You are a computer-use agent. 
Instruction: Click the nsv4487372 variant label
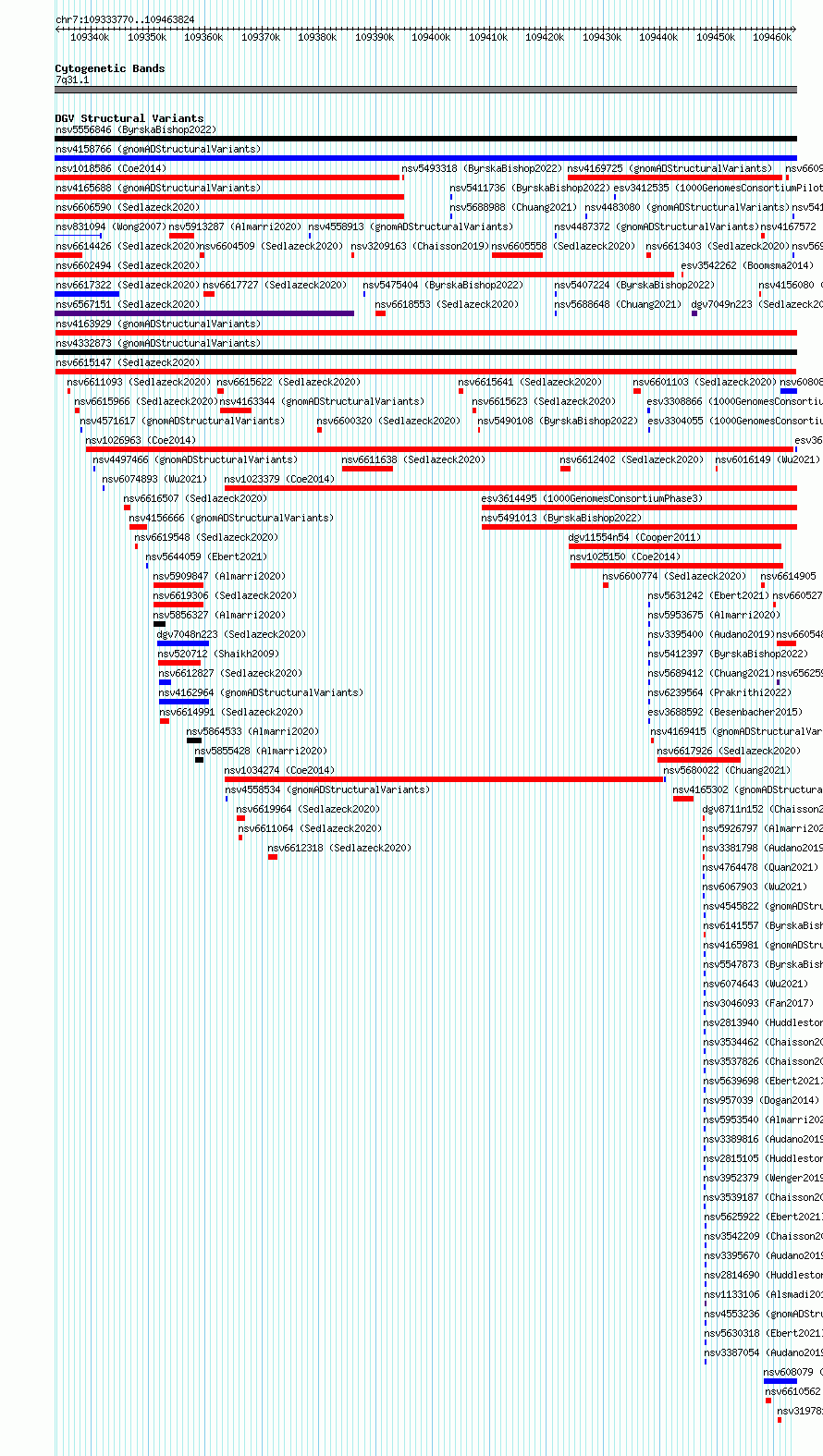pos(657,226)
